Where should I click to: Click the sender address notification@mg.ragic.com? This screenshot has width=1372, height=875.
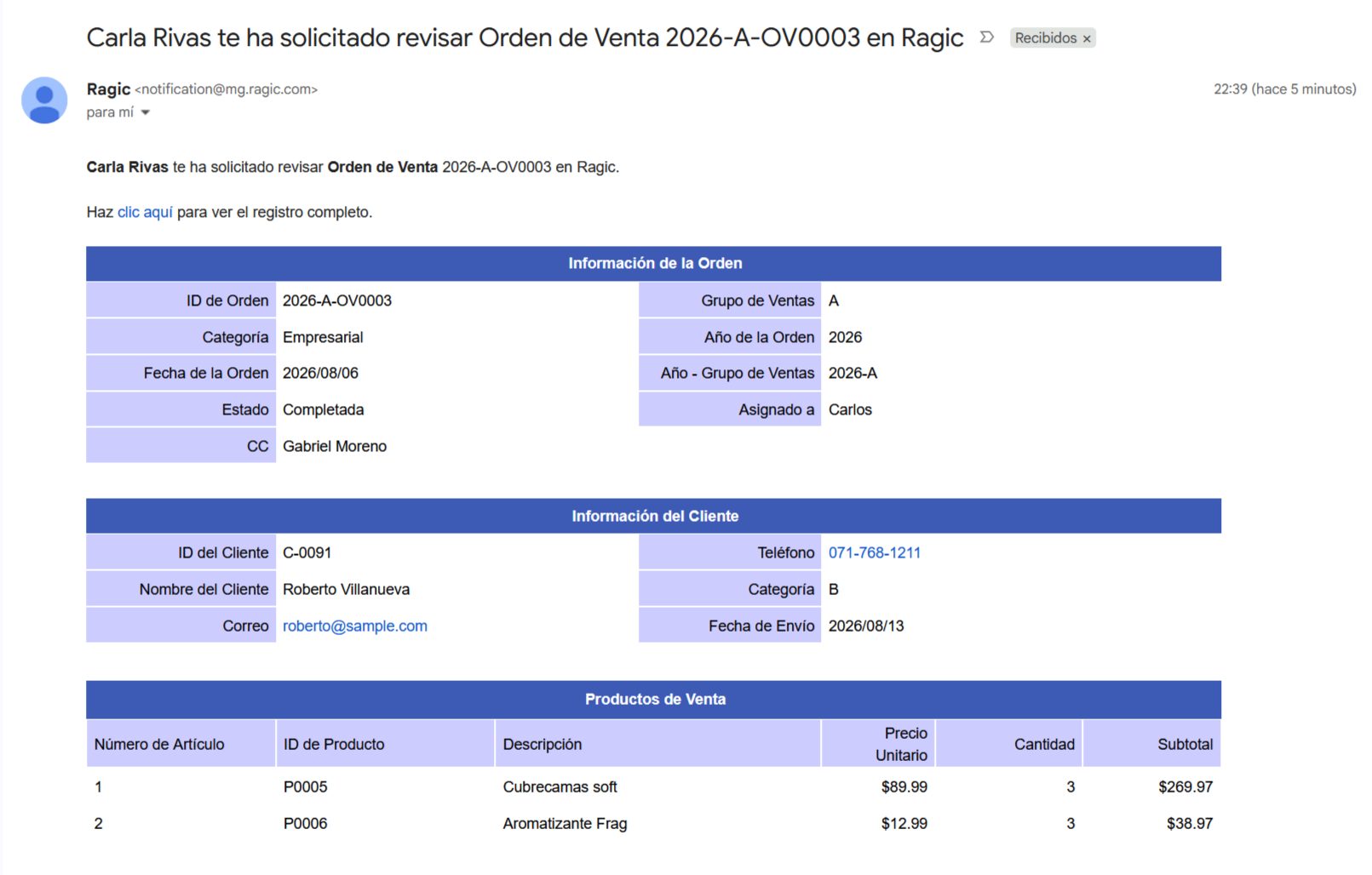(226, 89)
